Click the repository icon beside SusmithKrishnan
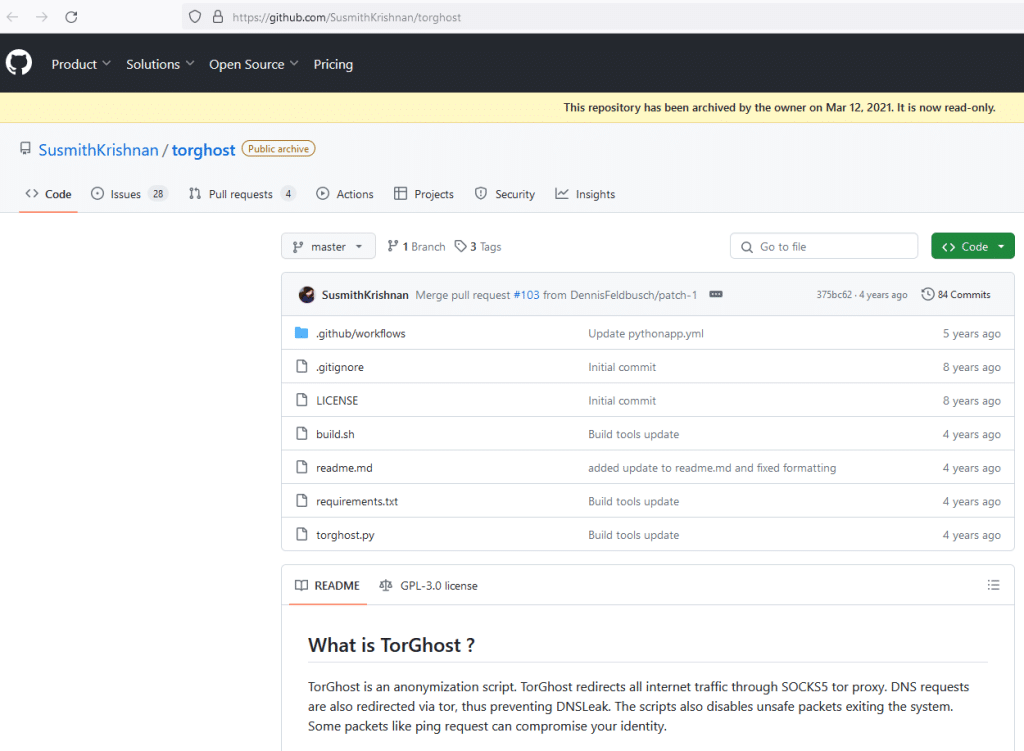 (25, 149)
